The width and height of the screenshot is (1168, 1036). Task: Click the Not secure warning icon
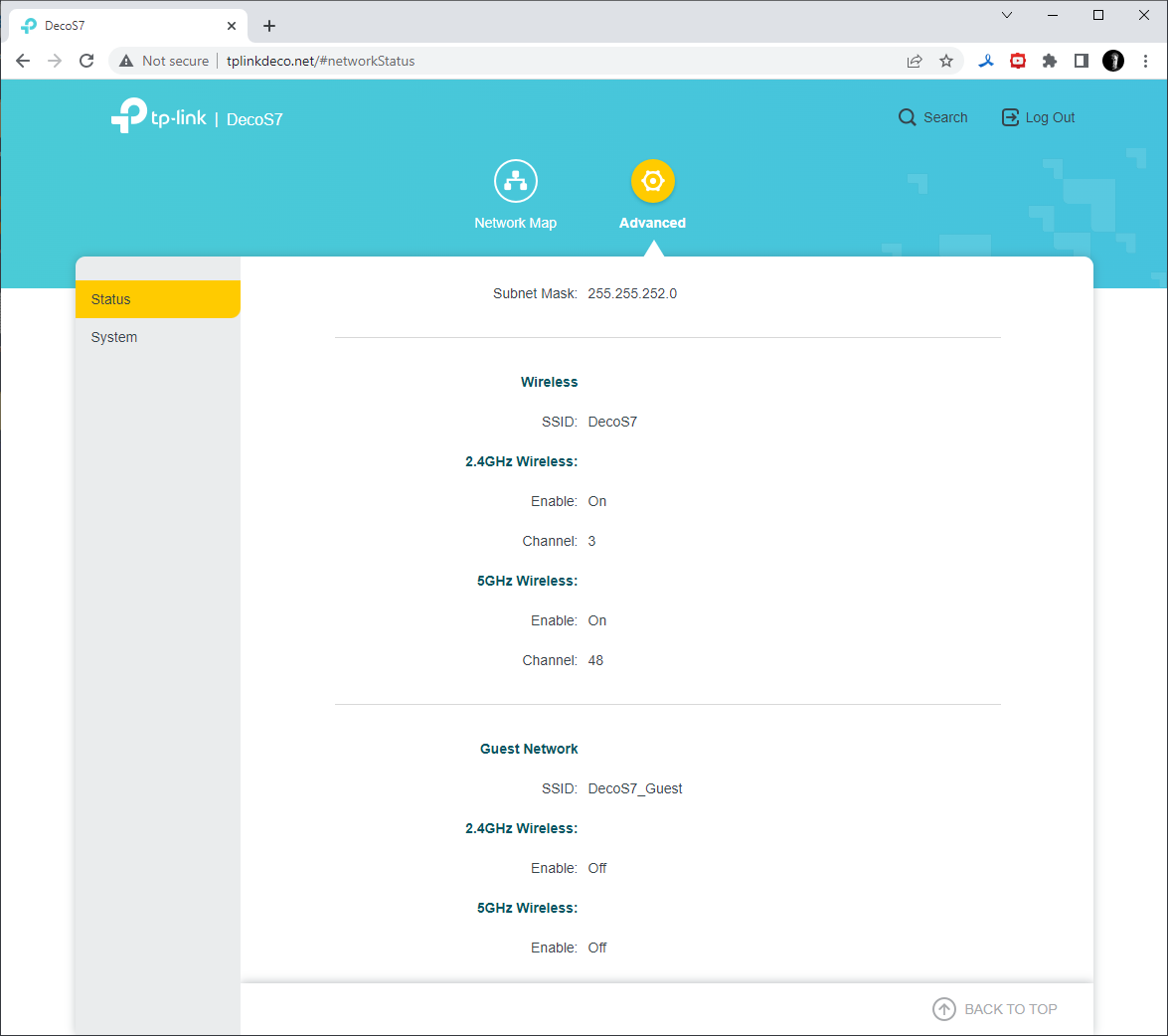coord(126,61)
